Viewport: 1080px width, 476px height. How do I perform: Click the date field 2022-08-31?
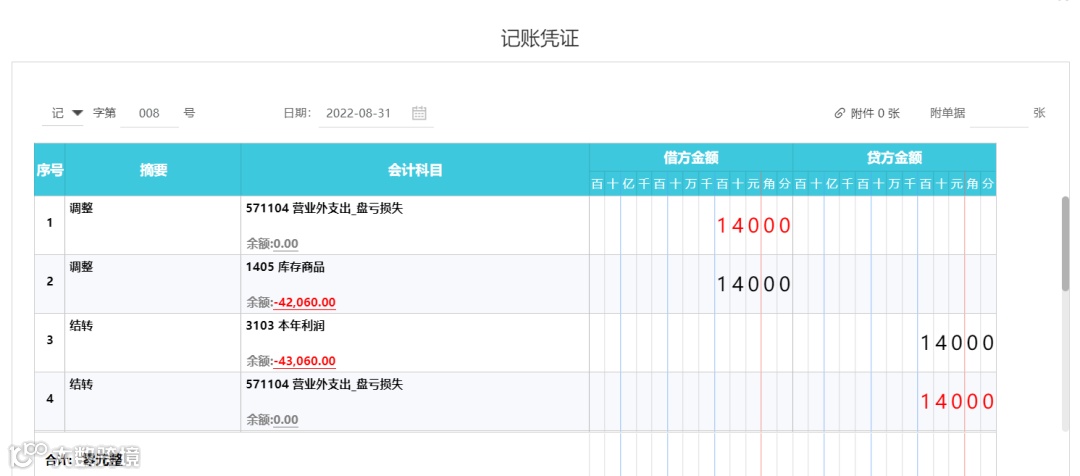point(358,114)
